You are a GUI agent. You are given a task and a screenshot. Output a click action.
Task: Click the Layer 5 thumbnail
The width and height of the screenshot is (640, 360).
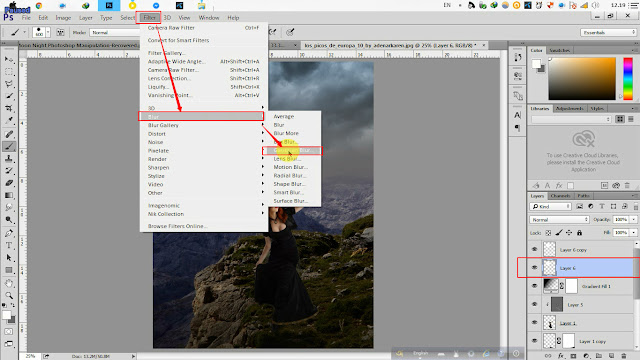[557, 304]
